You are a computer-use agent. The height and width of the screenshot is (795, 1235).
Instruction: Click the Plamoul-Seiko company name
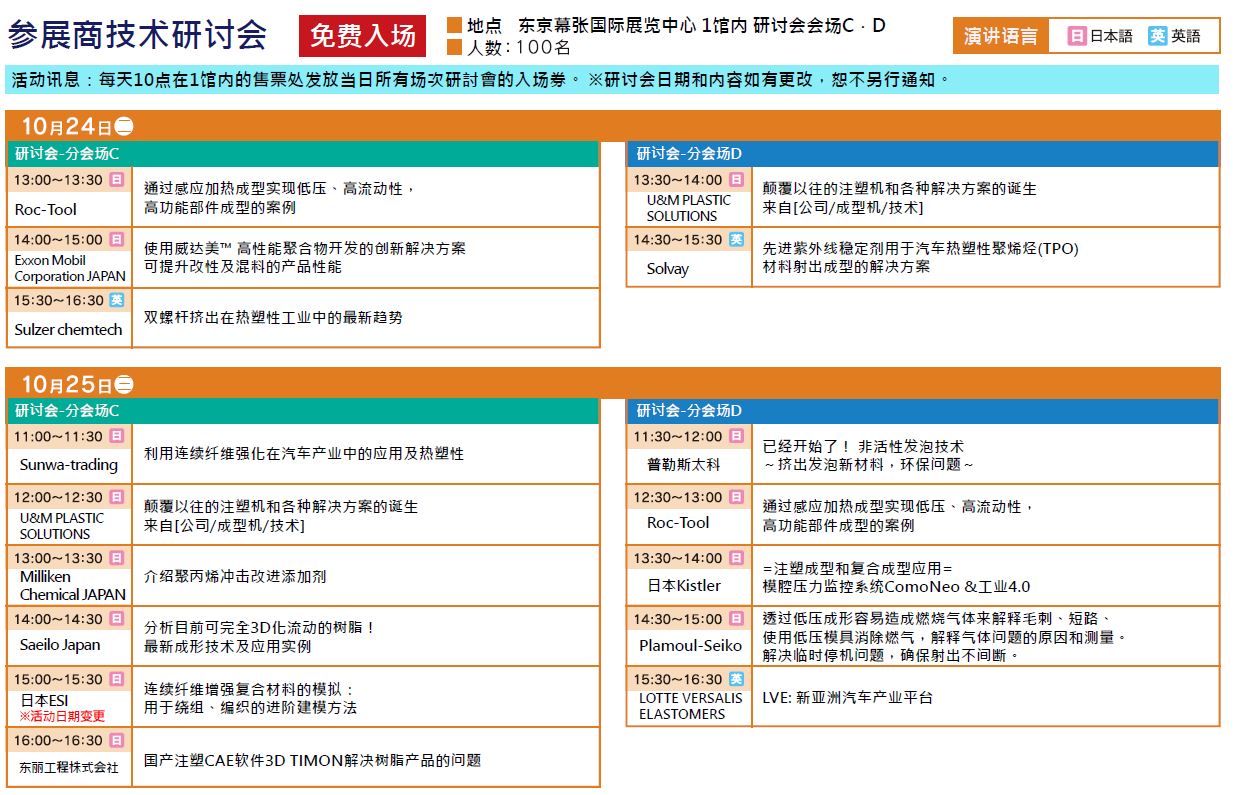[x=689, y=645]
